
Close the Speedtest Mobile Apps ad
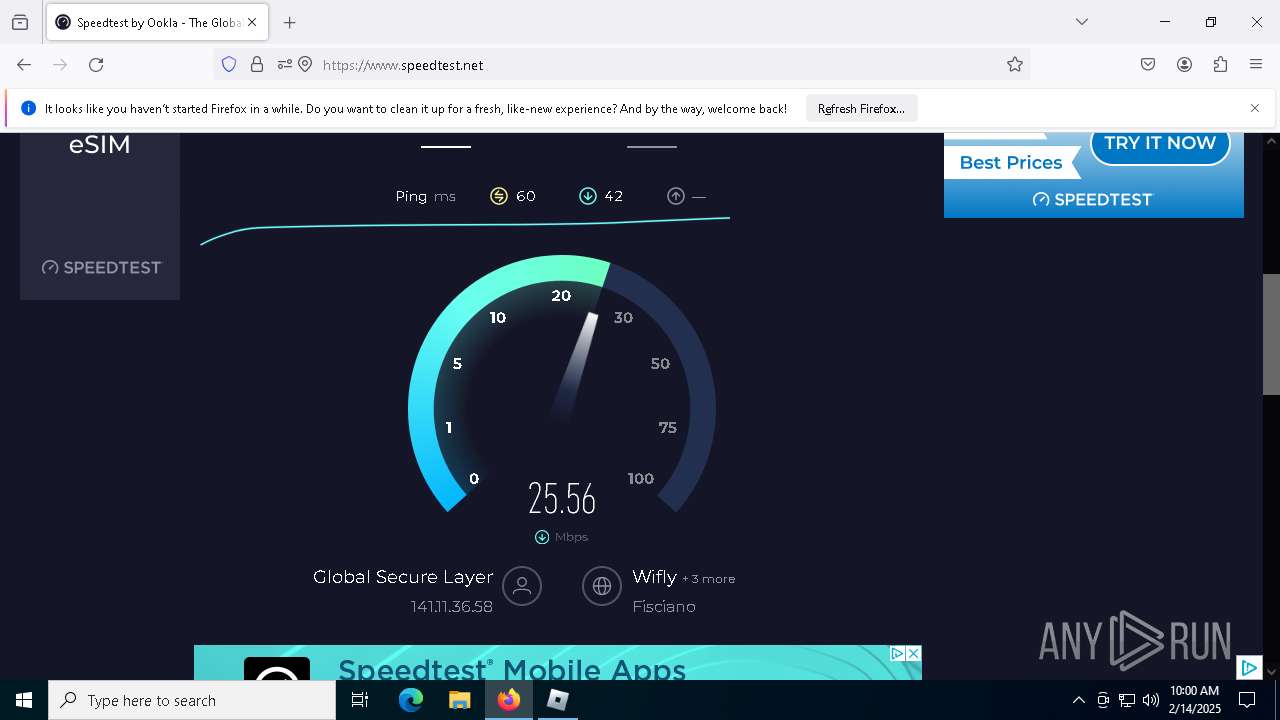(913, 654)
